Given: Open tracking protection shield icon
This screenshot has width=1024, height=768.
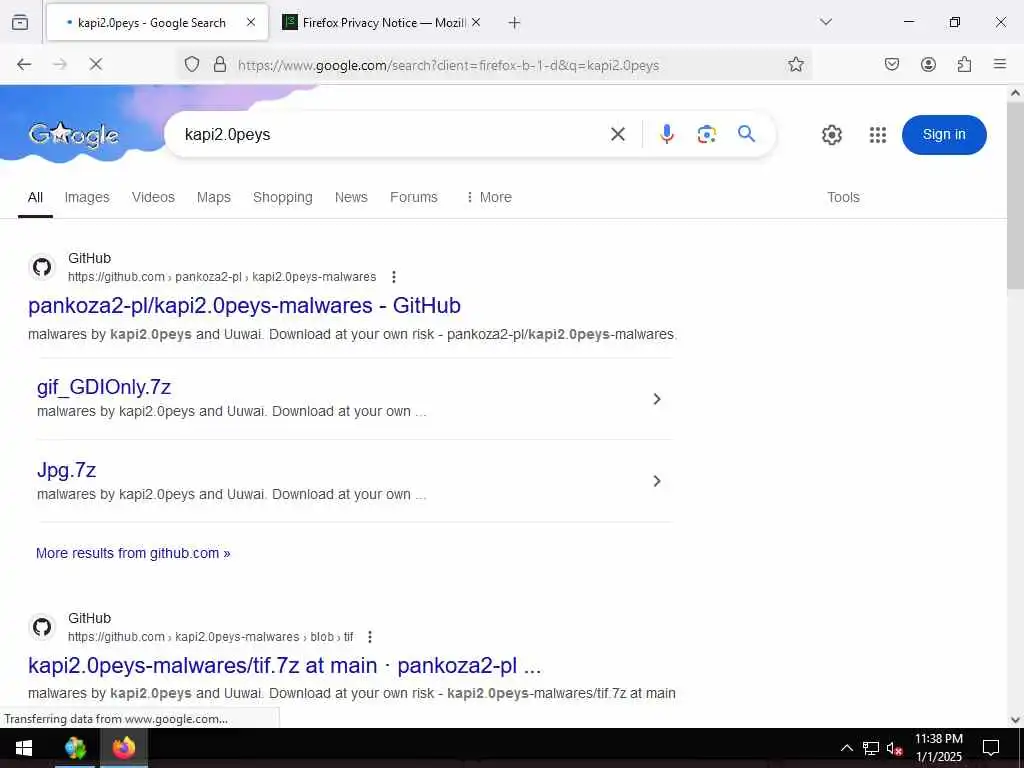Looking at the screenshot, I should pos(191,64).
